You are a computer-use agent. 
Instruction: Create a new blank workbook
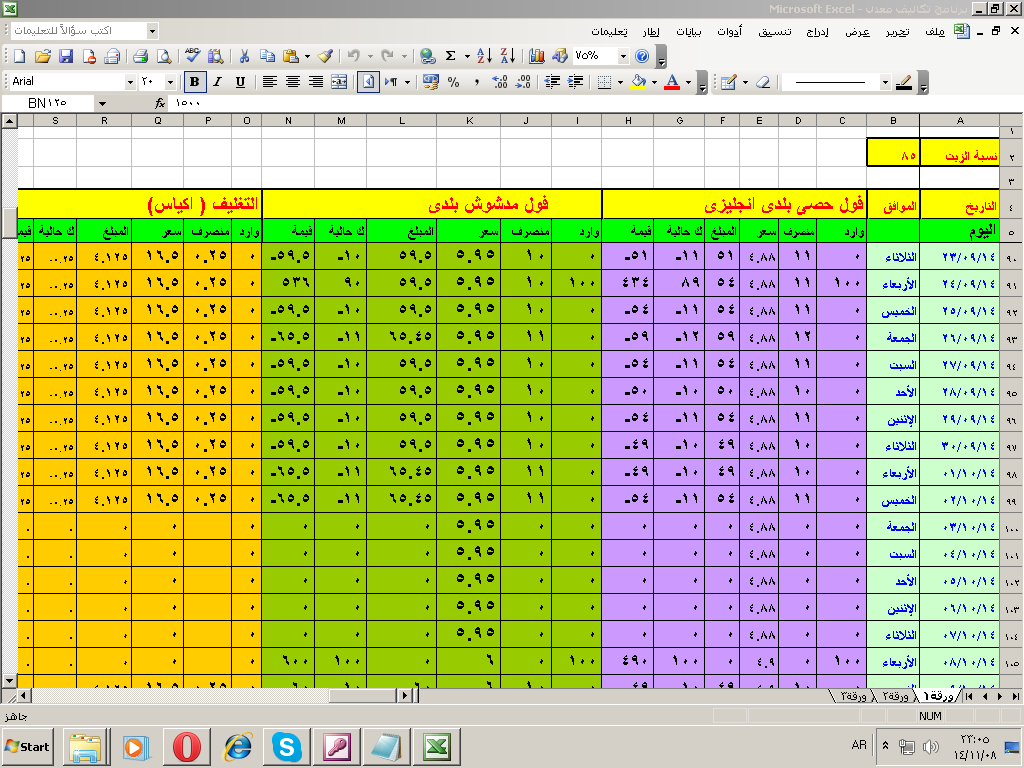point(20,56)
